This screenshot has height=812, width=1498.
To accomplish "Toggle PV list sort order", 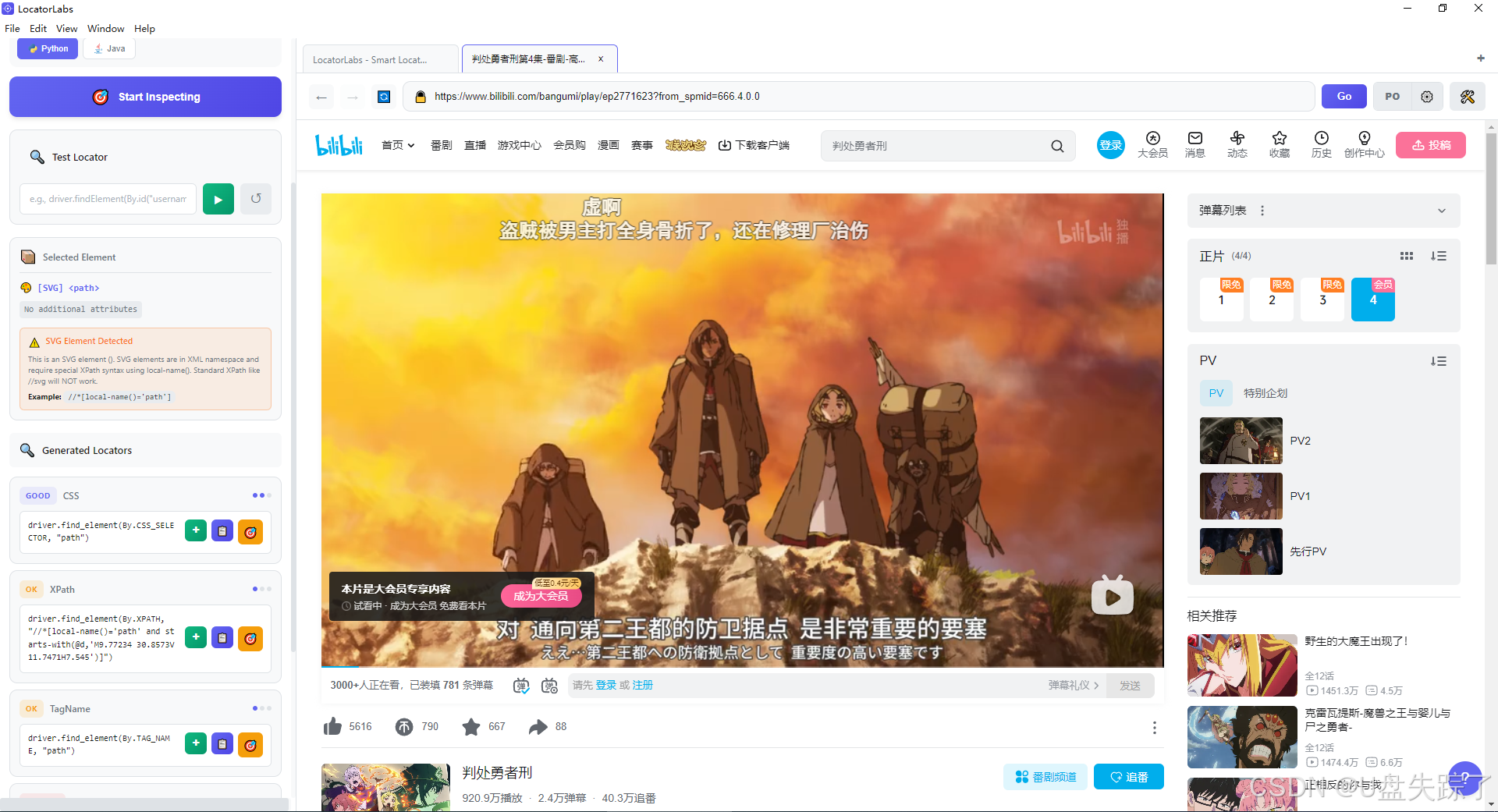I will (1439, 361).
